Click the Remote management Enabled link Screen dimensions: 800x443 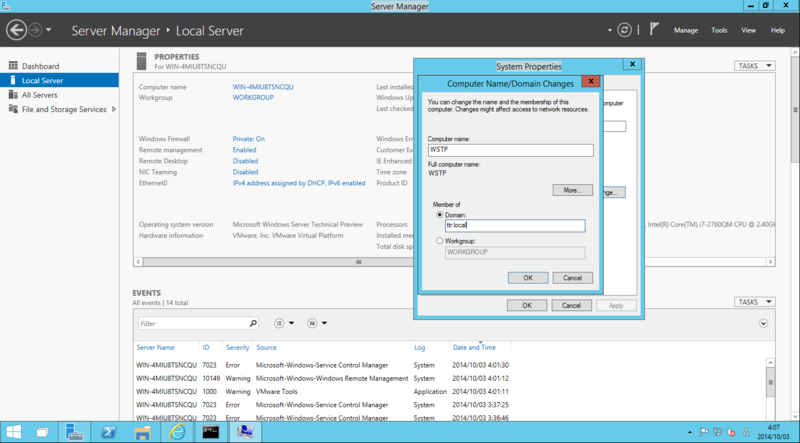point(244,150)
